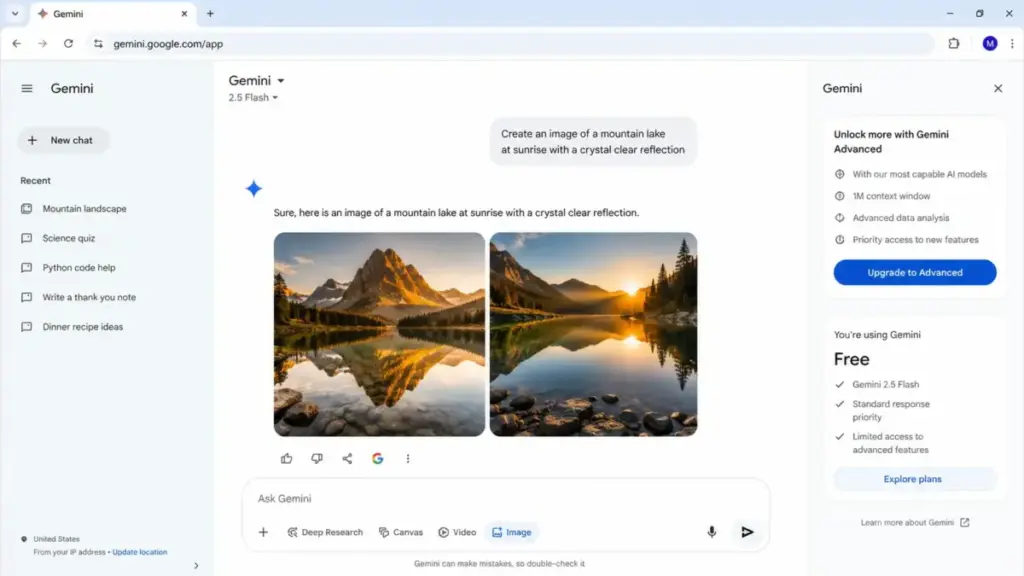
Task: Open more options three-dot menu below response
Action: click(408, 458)
